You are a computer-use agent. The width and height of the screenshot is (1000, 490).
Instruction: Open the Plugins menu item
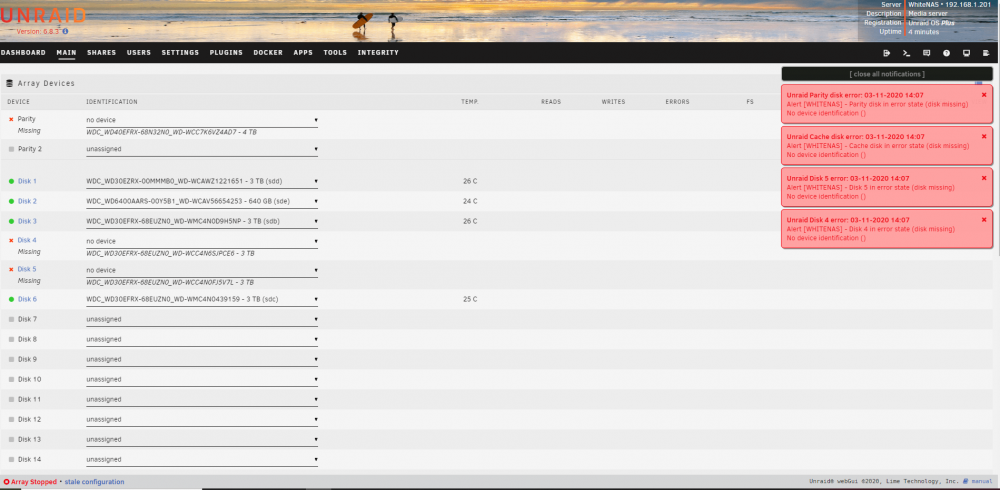point(226,53)
